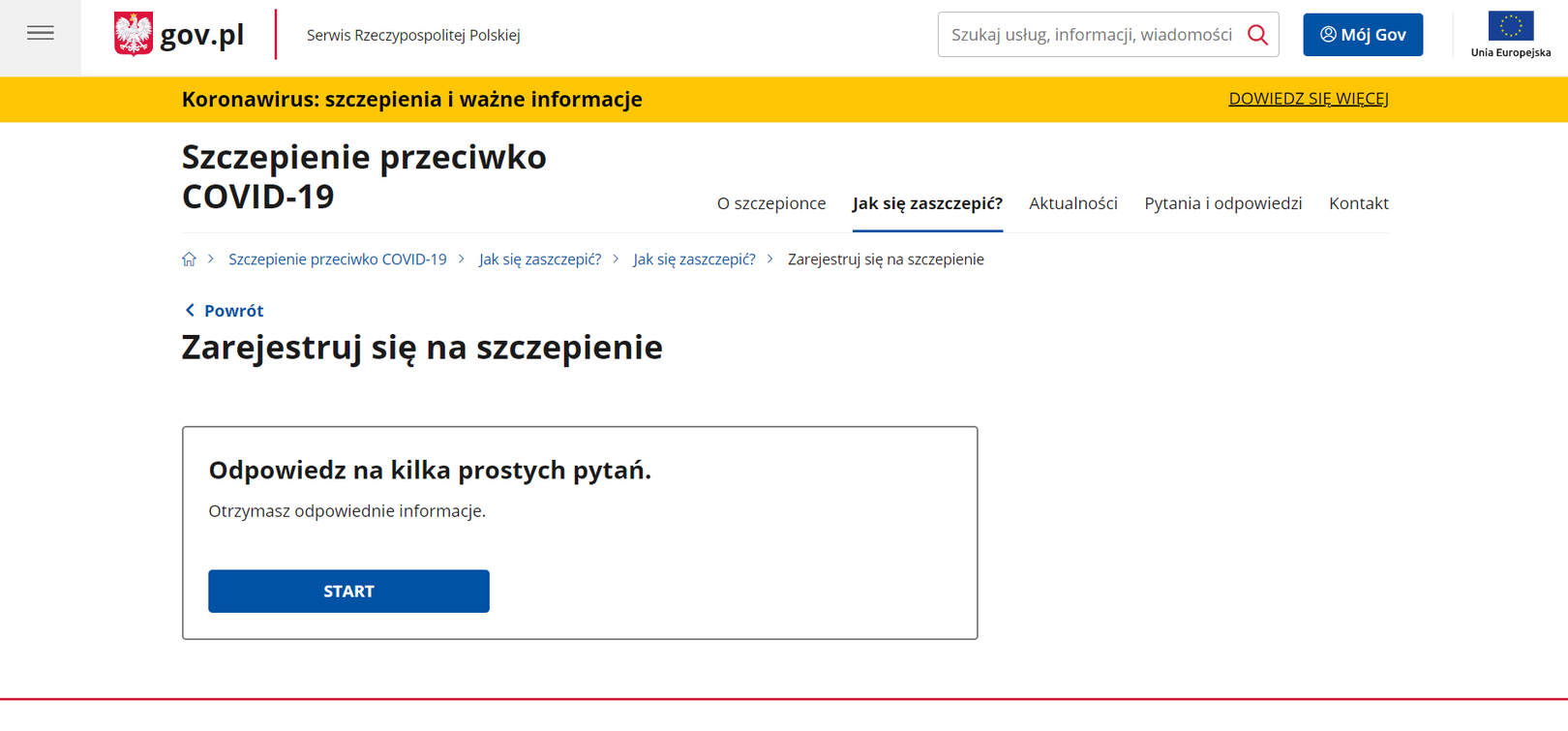Focus the Szukaj usług search field
1568x731 pixels.
[x=1091, y=35]
